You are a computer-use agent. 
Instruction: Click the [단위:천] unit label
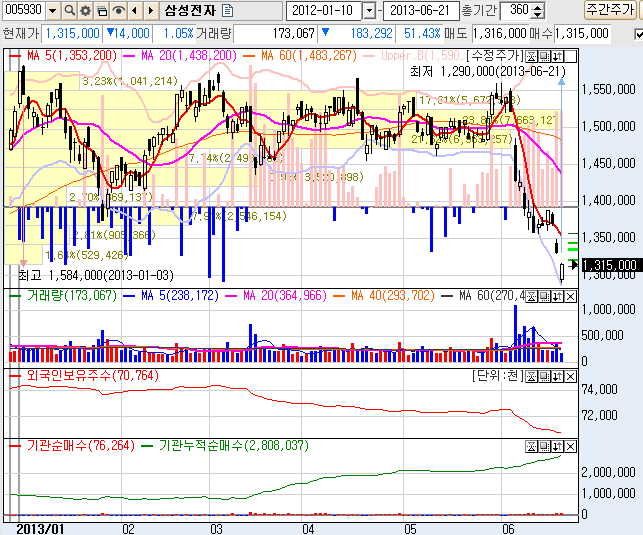coord(497,376)
